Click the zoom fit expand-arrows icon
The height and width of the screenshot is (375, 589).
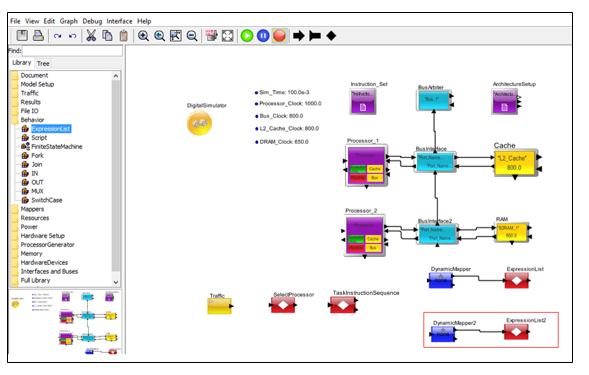228,36
